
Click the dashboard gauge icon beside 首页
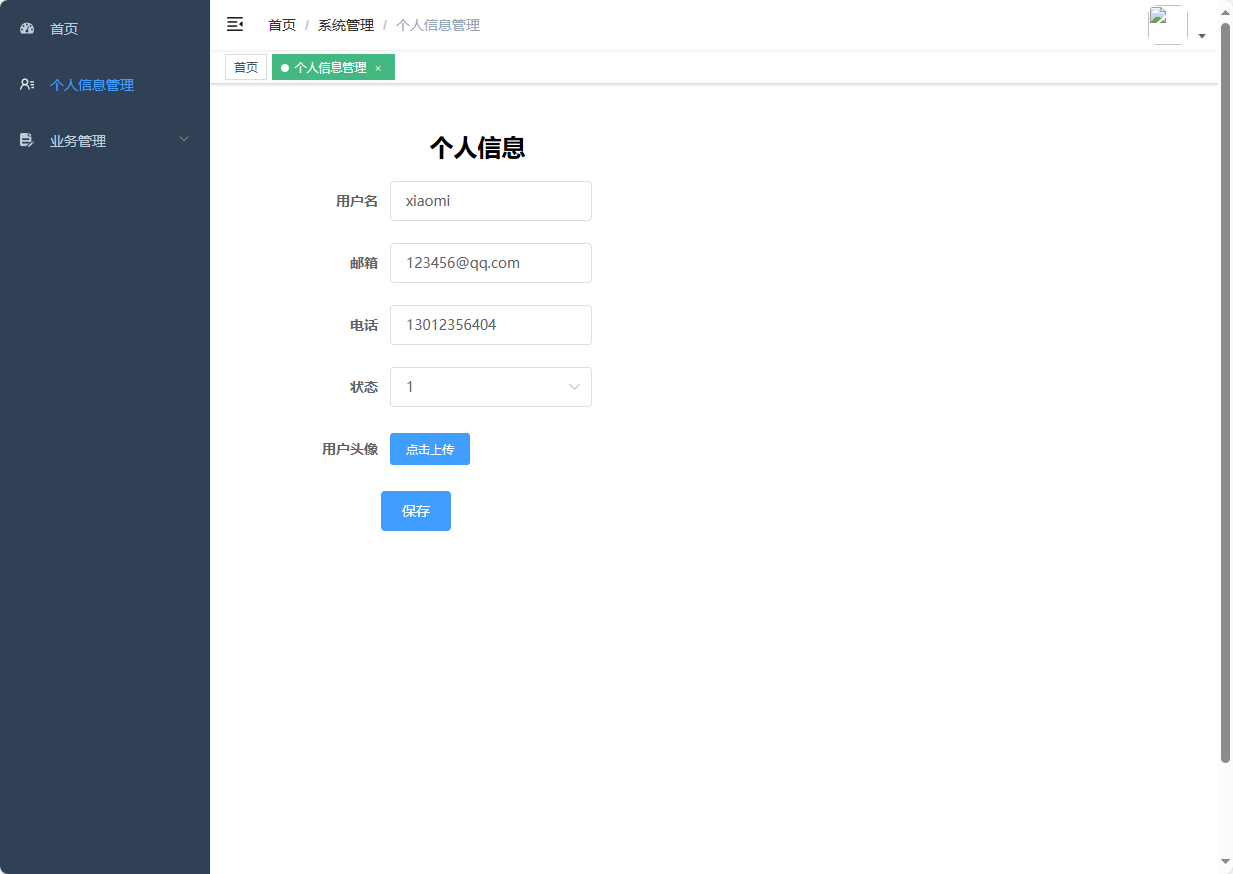(x=26, y=28)
